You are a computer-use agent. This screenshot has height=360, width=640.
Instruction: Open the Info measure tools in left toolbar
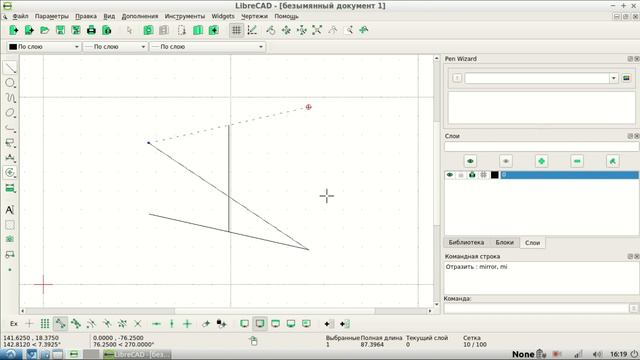10,188
